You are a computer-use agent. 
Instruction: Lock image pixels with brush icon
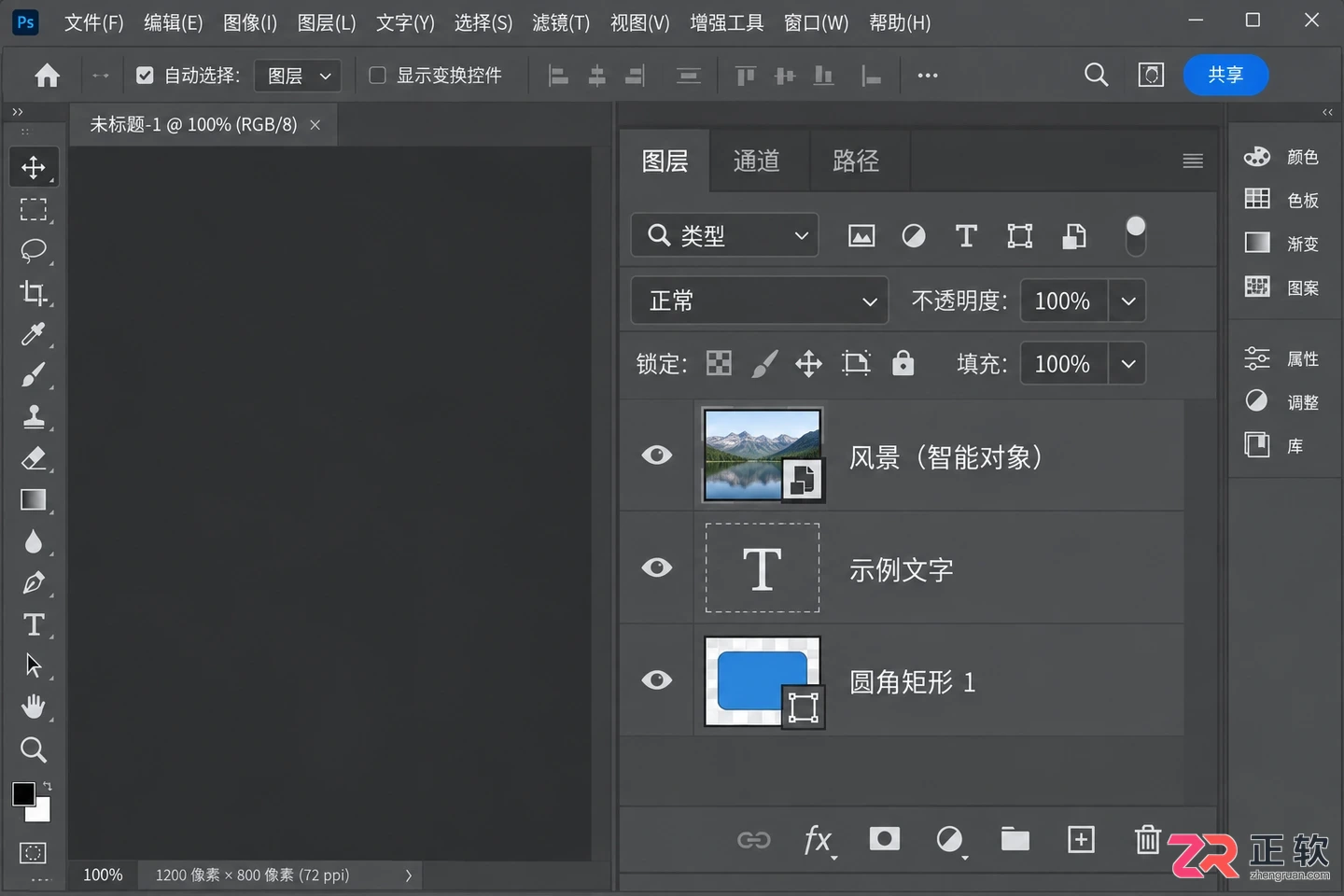coord(764,363)
